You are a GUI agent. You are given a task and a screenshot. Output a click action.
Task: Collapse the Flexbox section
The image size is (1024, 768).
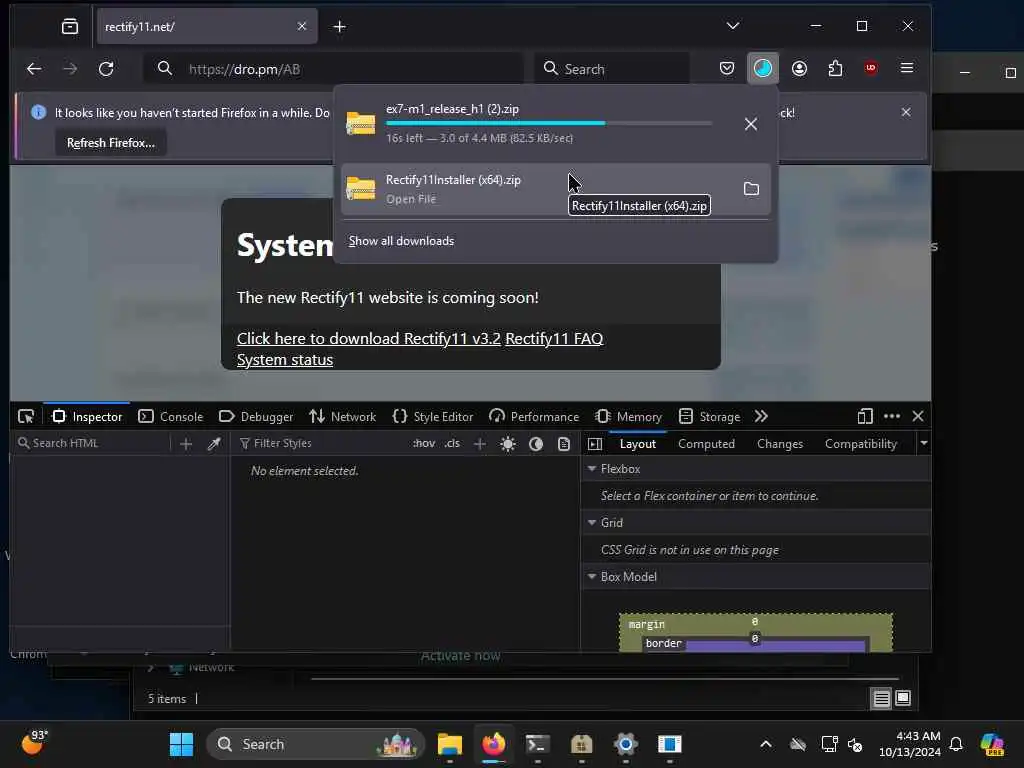tap(592, 469)
